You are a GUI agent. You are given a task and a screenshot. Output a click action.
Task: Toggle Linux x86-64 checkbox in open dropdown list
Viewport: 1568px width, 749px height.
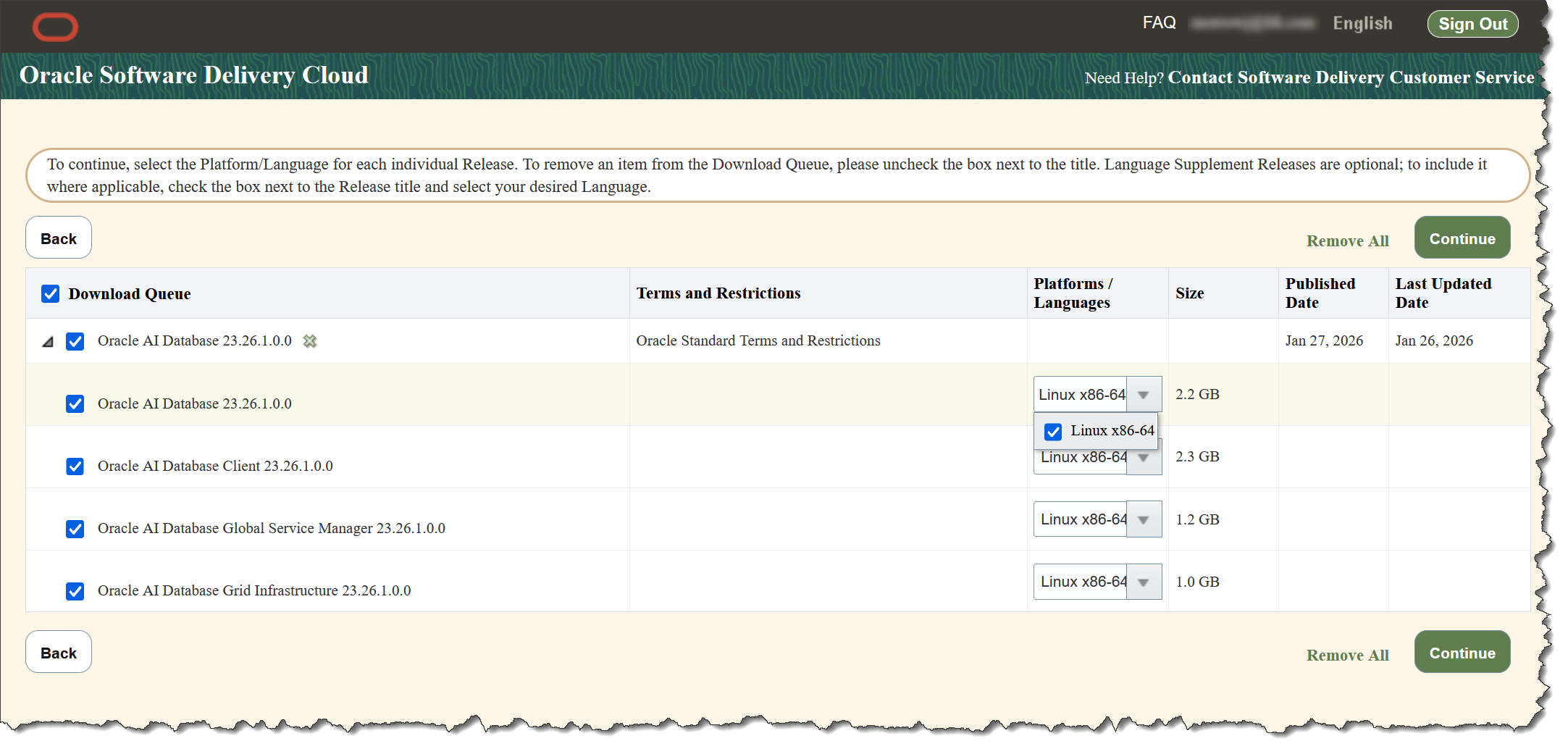[x=1053, y=432]
